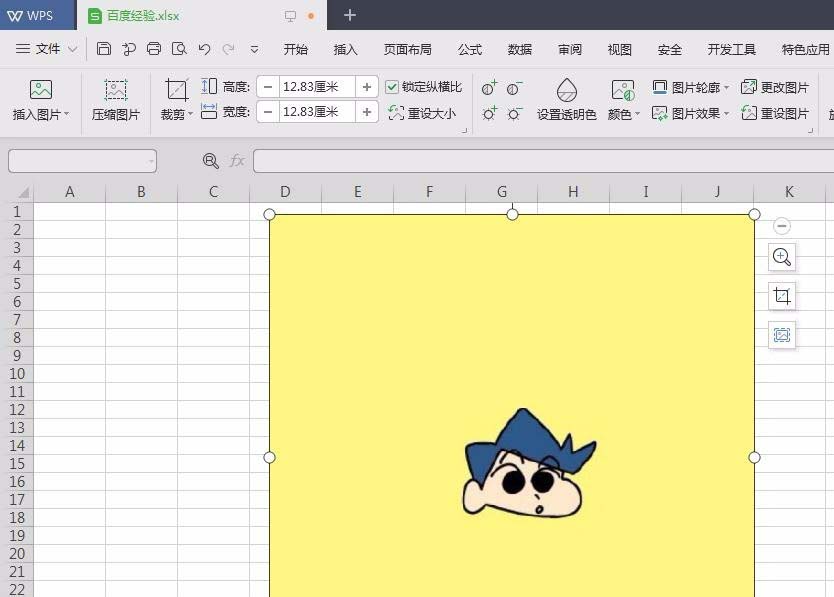Click Reset Size (重设大小)
This screenshot has height=597, width=834.
coord(422,113)
